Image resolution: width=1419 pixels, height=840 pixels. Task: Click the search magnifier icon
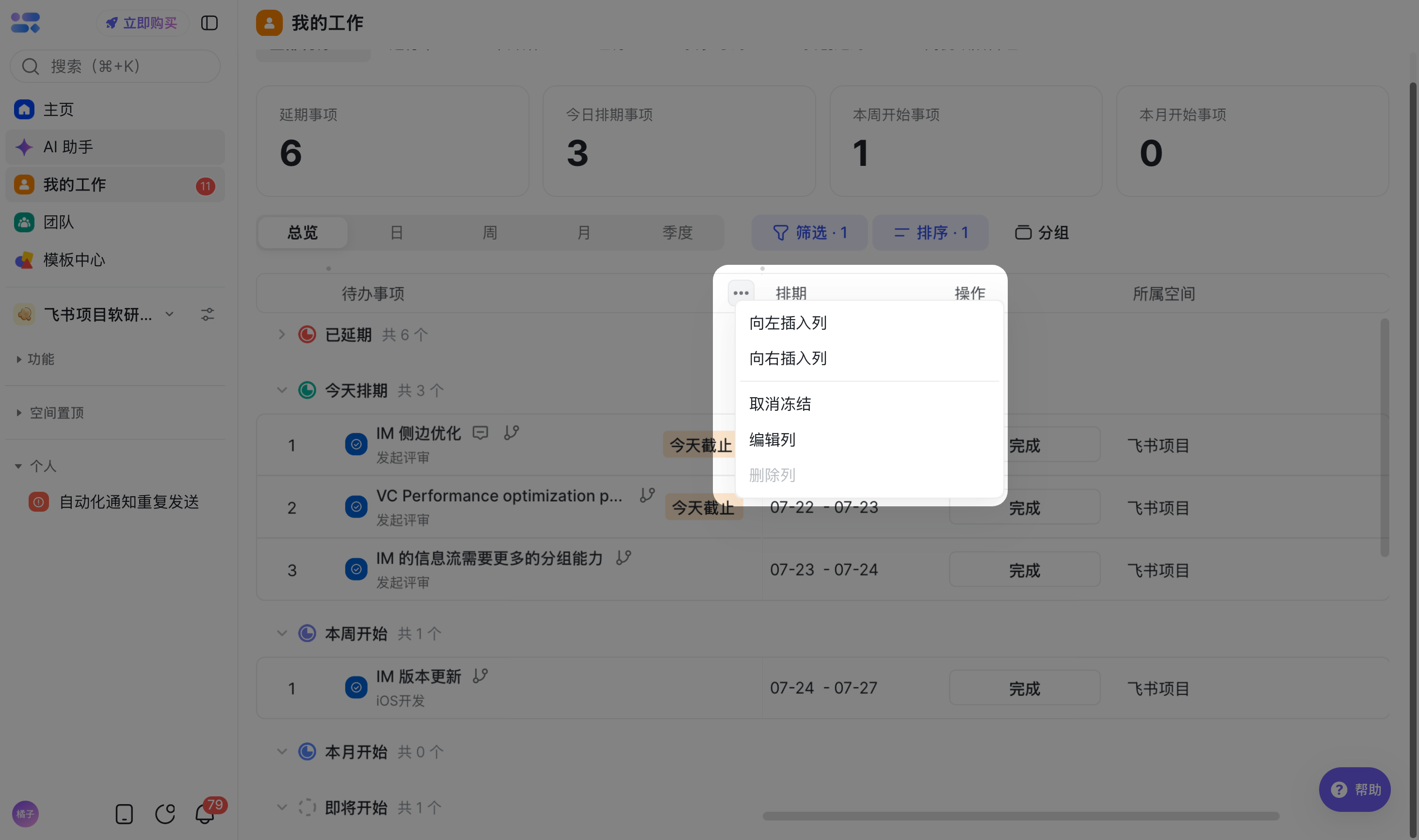[30, 66]
